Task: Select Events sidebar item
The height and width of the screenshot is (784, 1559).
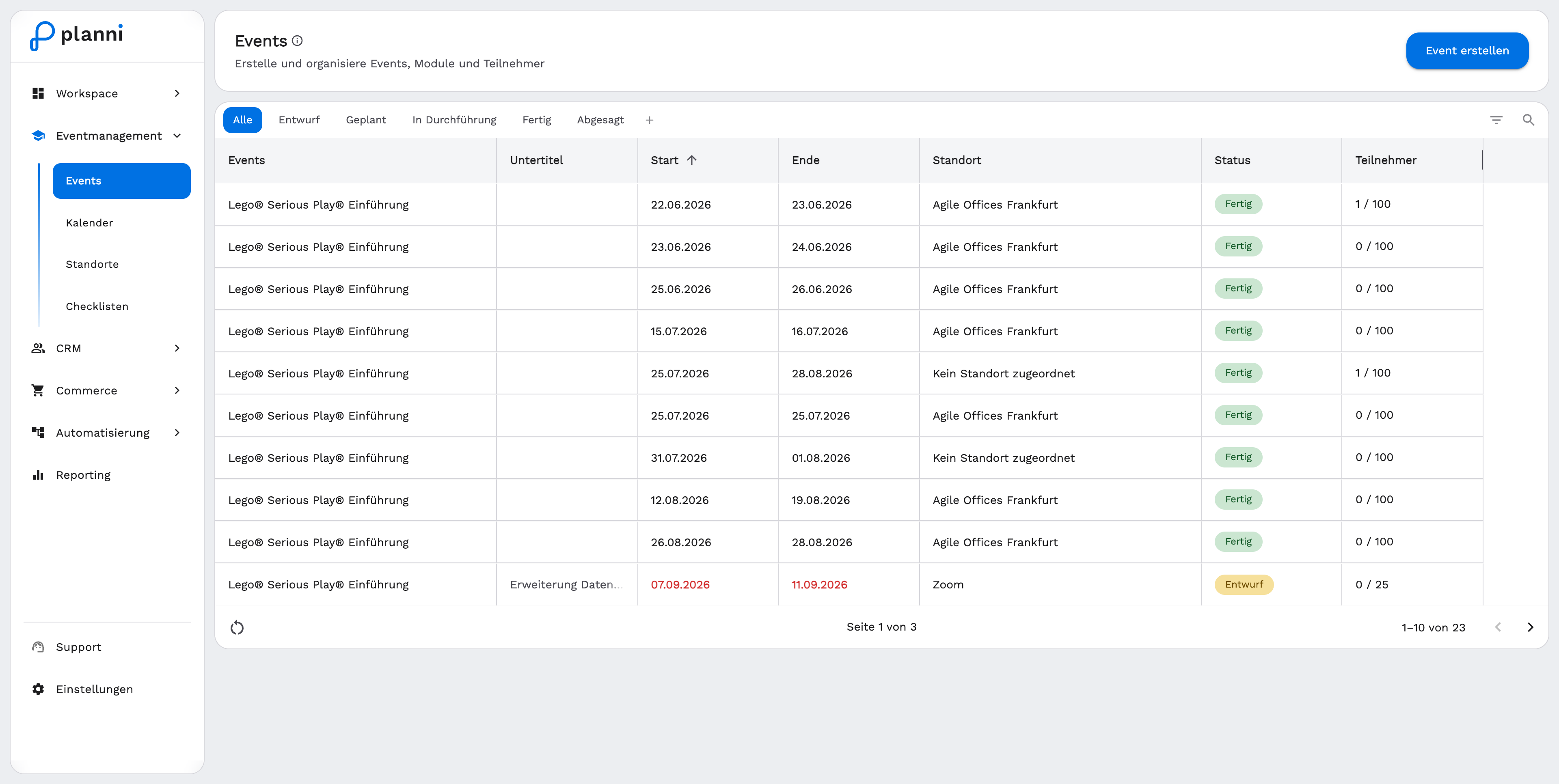Action: pos(121,181)
